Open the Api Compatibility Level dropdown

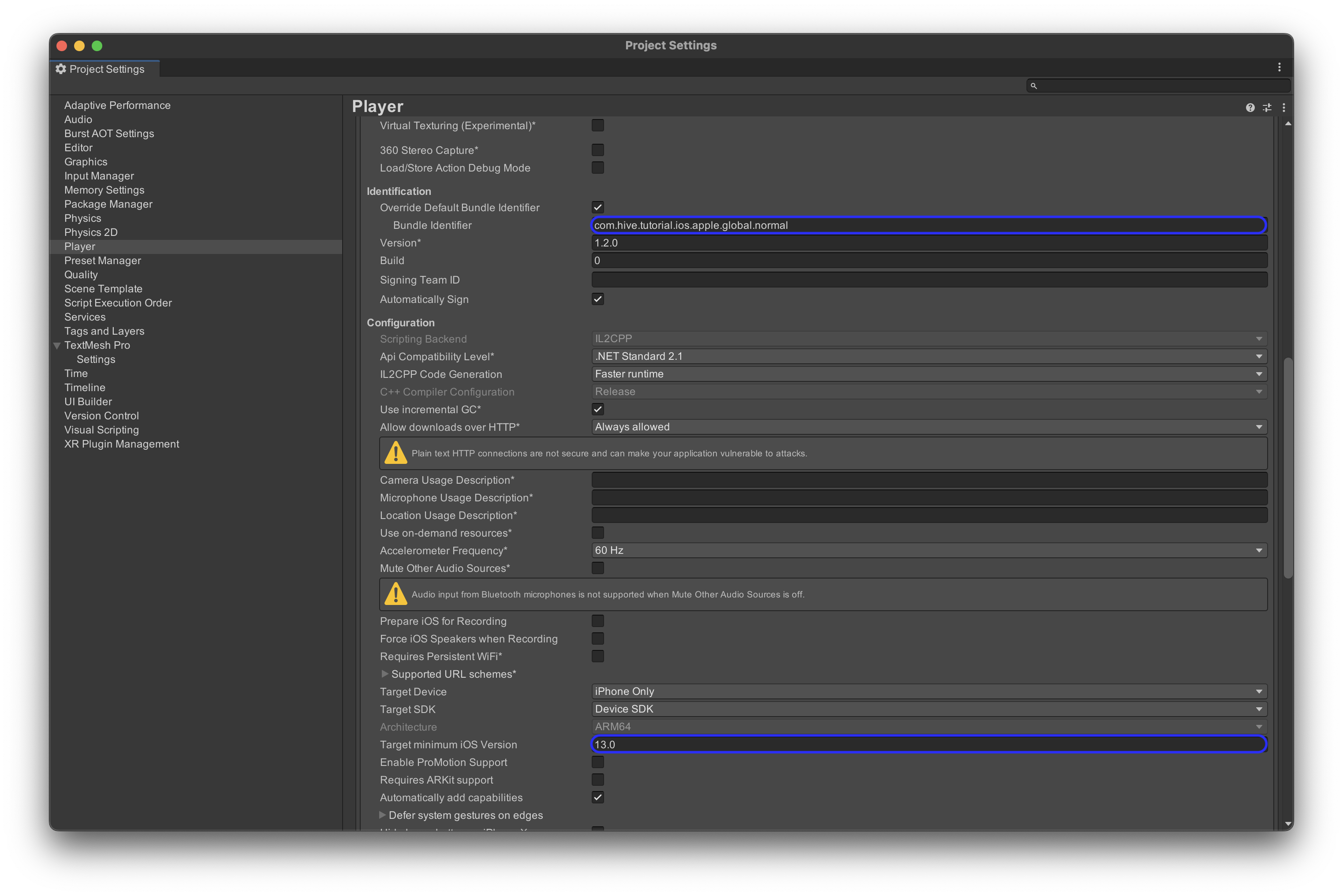(x=929, y=357)
